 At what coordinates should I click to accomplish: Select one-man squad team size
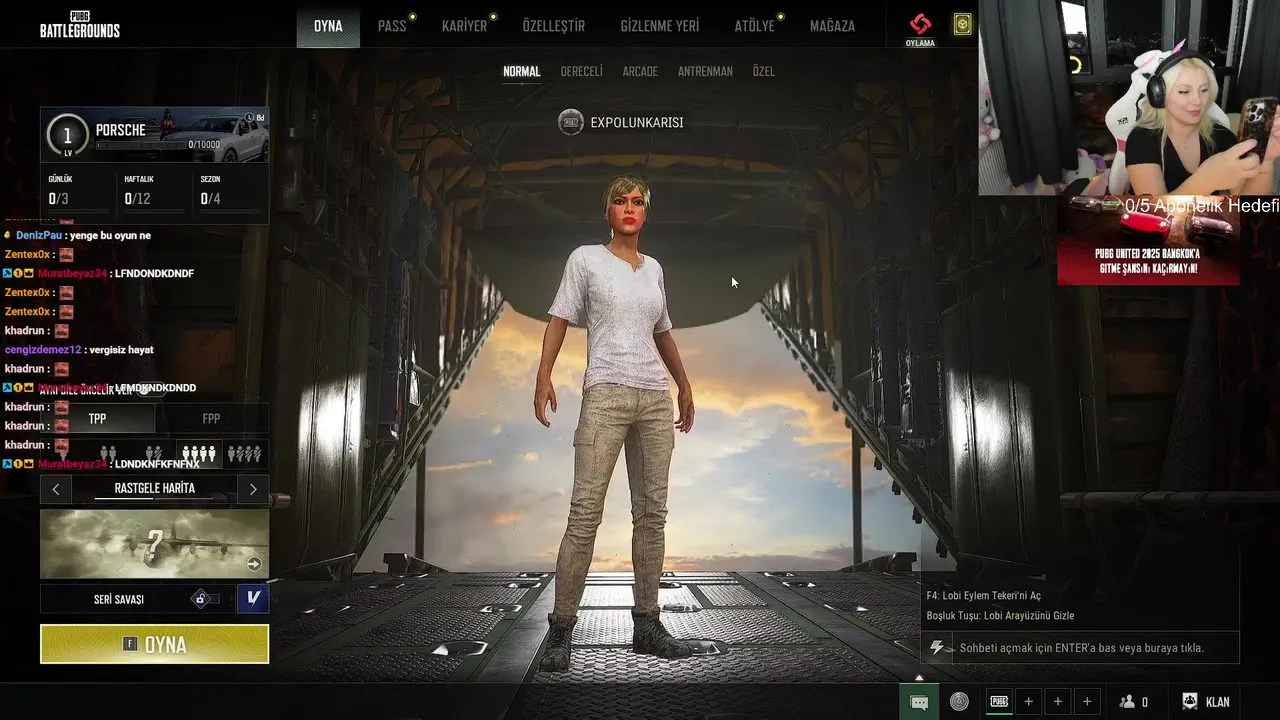tap(244, 453)
